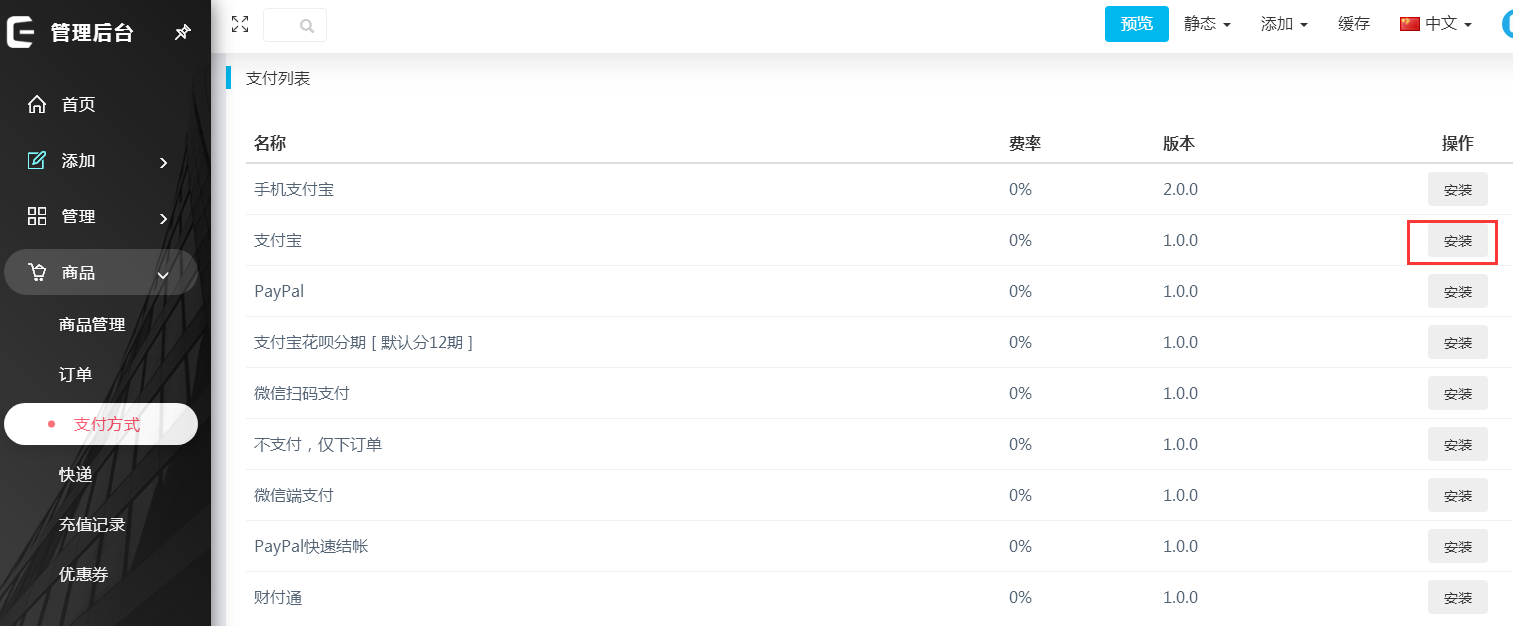
Task: Click the grid icon for 管理
Action: (x=37, y=216)
